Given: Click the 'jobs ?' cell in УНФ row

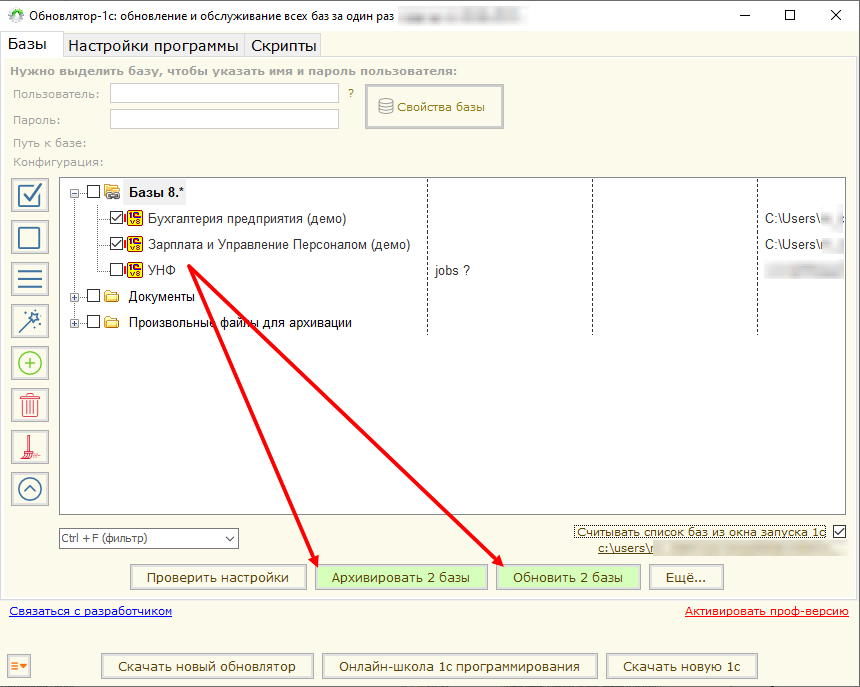Looking at the screenshot, I should click(x=452, y=270).
